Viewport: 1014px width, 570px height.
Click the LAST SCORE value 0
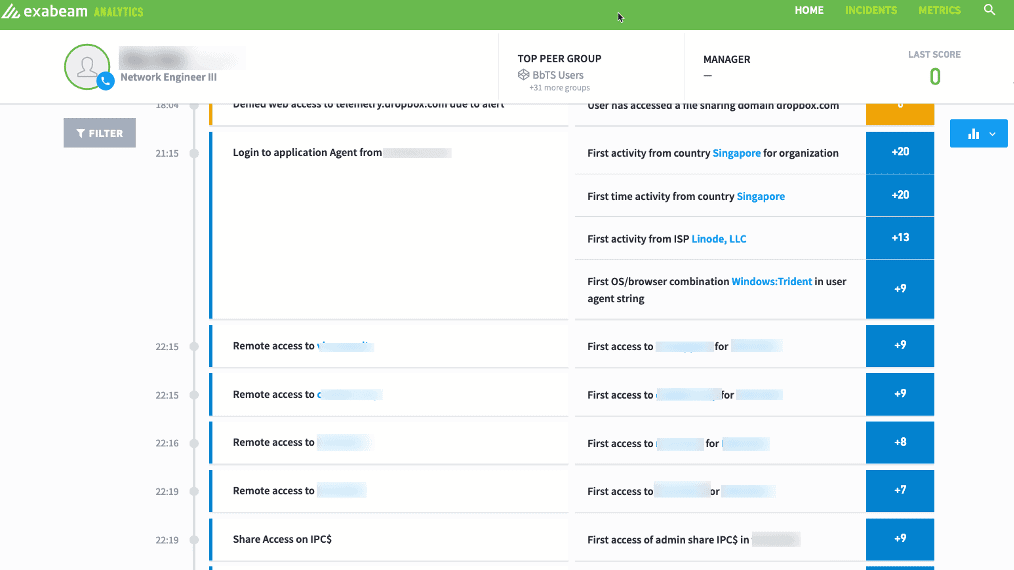pyautogui.click(x=934, y=77)
